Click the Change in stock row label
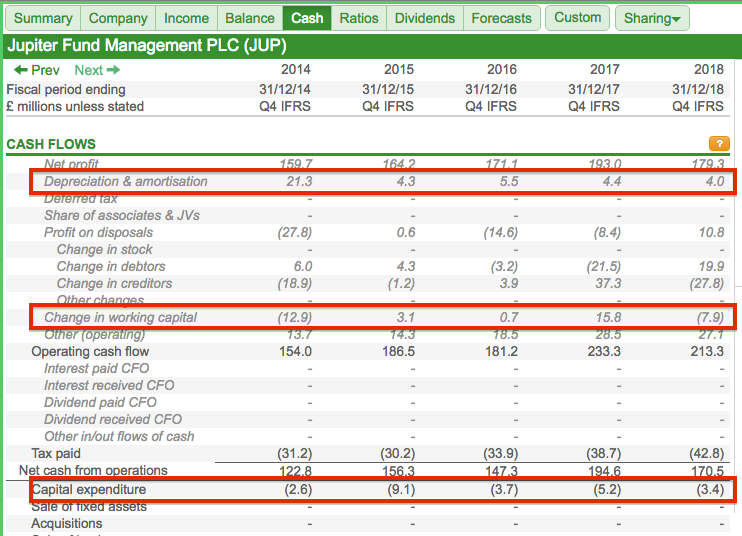 click(x=105, y=250)
